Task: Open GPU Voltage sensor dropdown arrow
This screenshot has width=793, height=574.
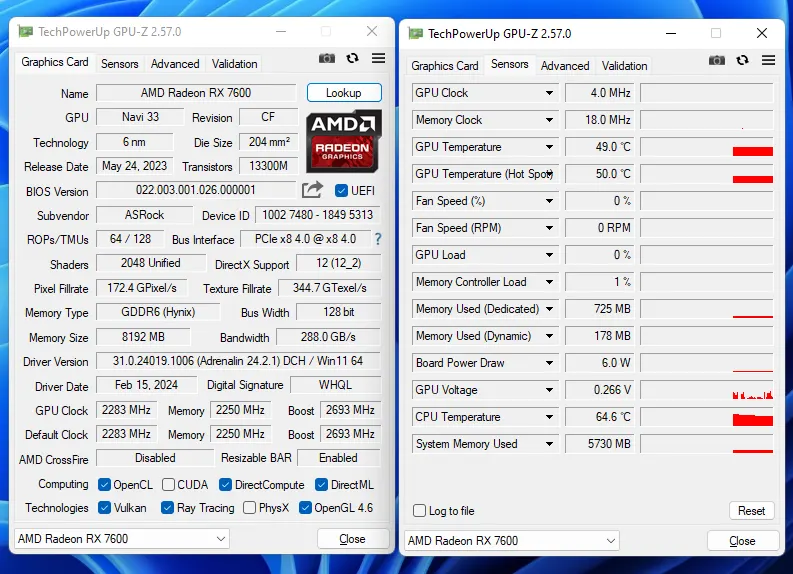Action: click(549, 390)
